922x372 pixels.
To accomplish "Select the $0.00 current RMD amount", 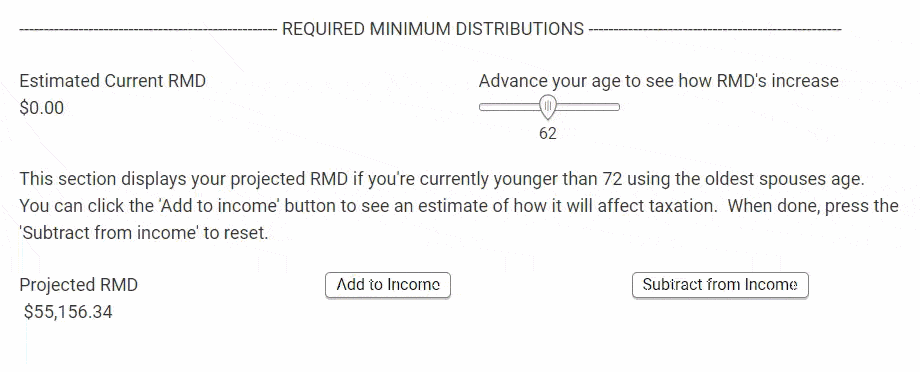I will click(x=42, y=109).
